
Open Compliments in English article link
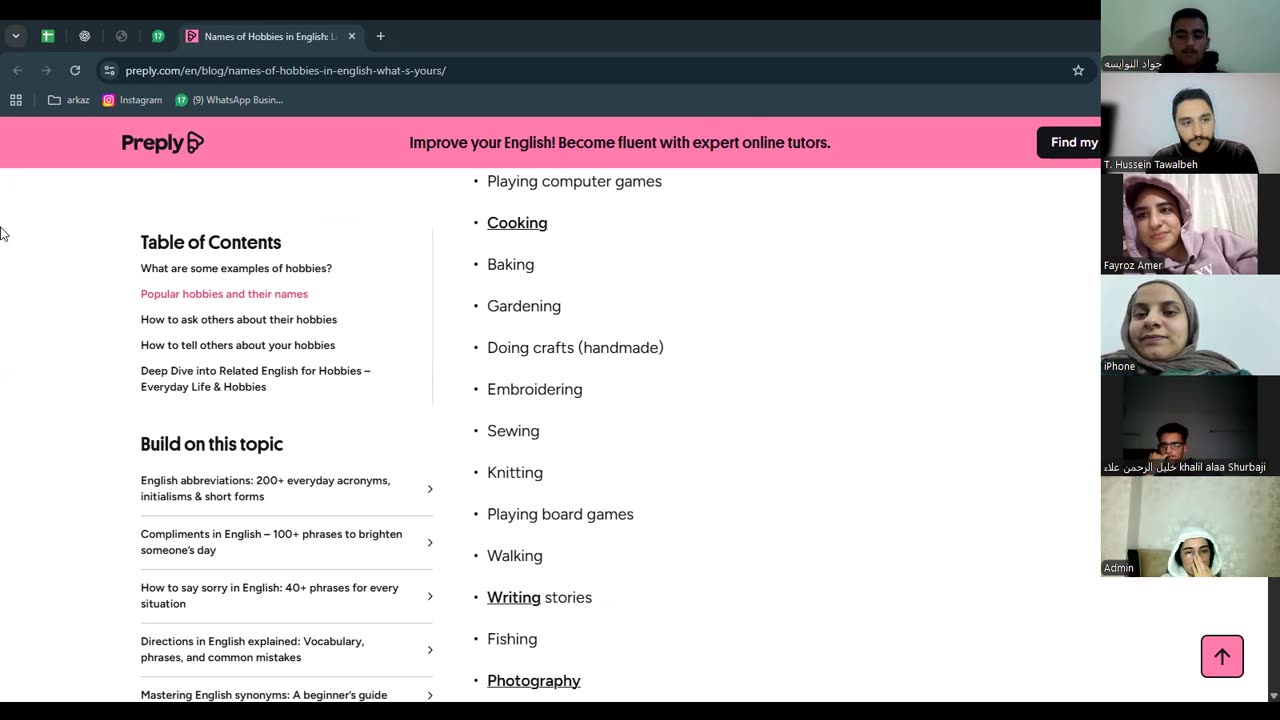[271, 542]
